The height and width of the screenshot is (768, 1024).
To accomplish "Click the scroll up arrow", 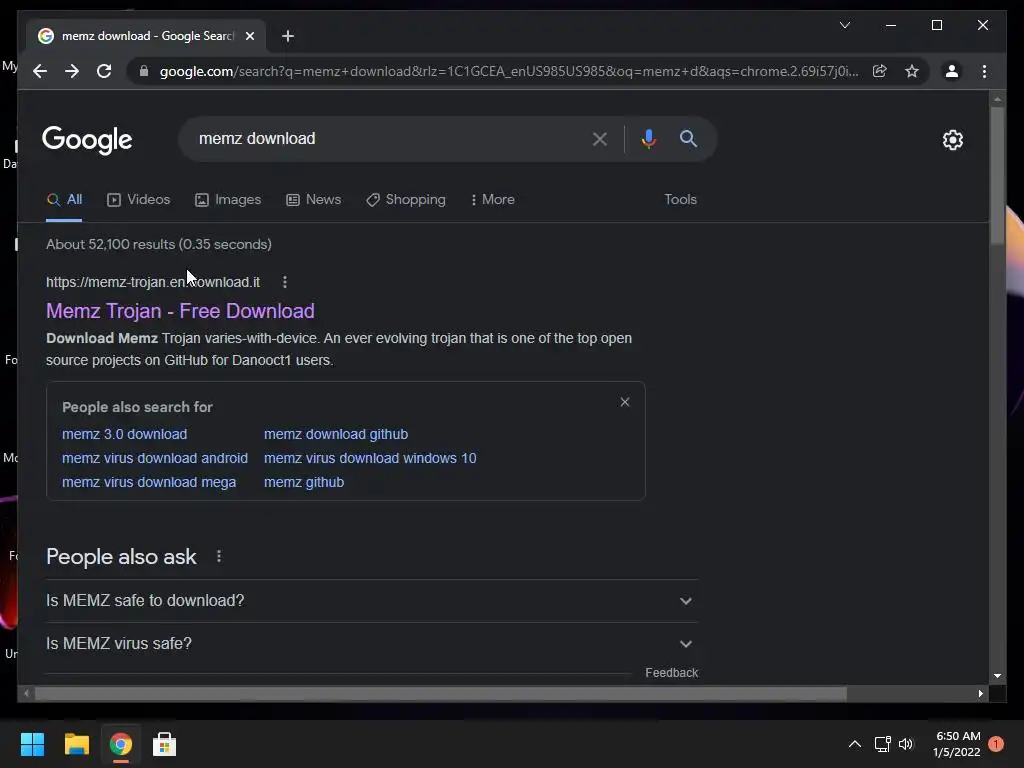I will pos(997,100).
